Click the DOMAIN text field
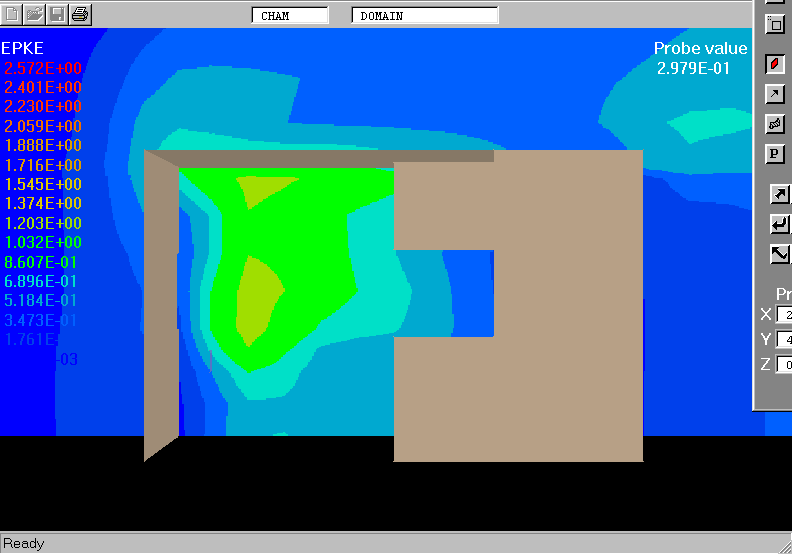Screen dimensions: 792x554 (425, 16)
